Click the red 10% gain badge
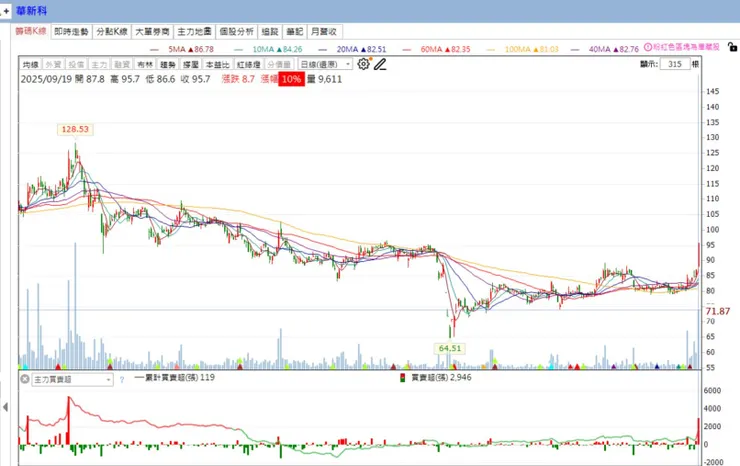The height and width of the screenshot is (466, 740). tap(291, 79)
